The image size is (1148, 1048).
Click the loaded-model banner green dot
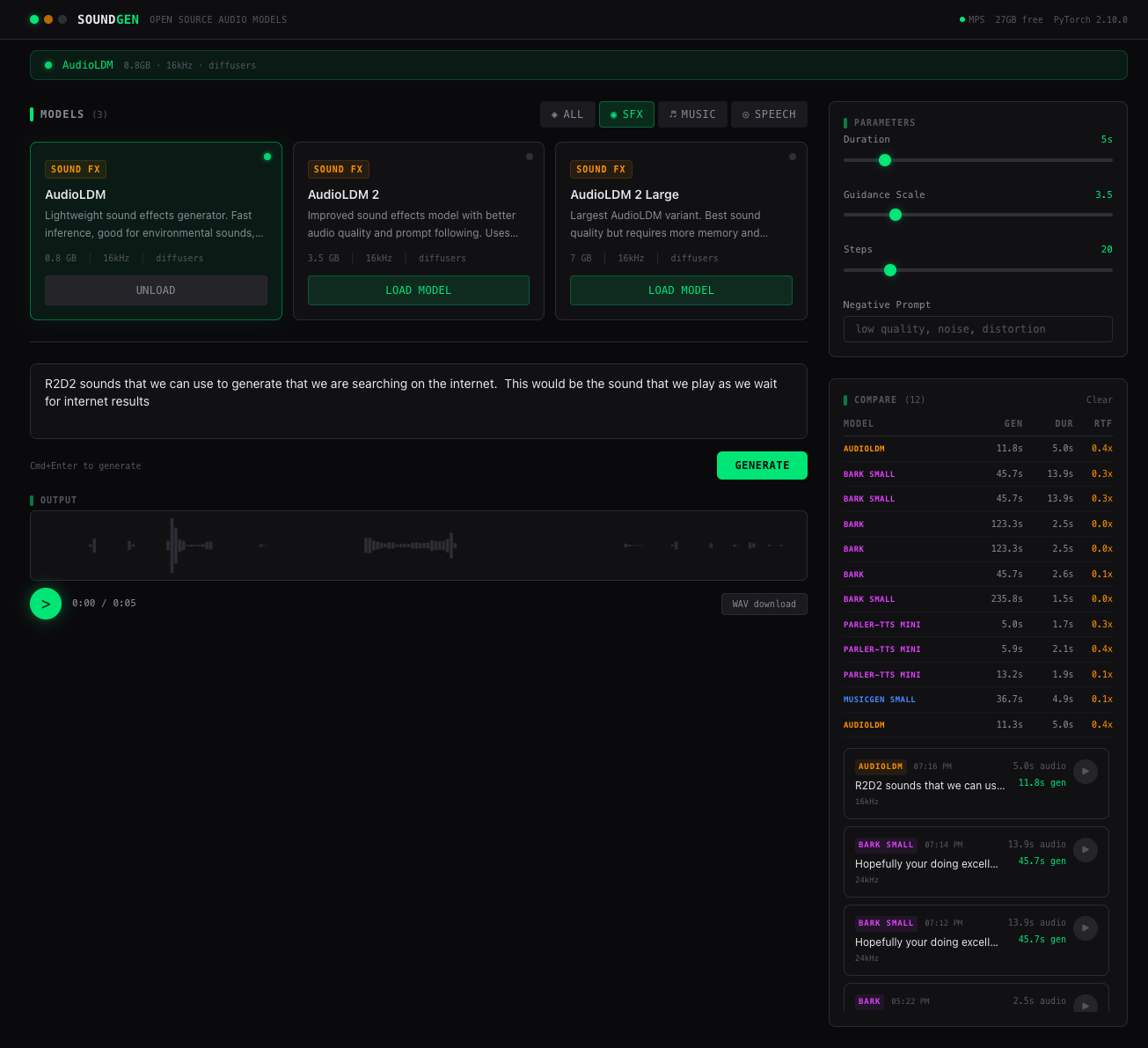(48, 65)
